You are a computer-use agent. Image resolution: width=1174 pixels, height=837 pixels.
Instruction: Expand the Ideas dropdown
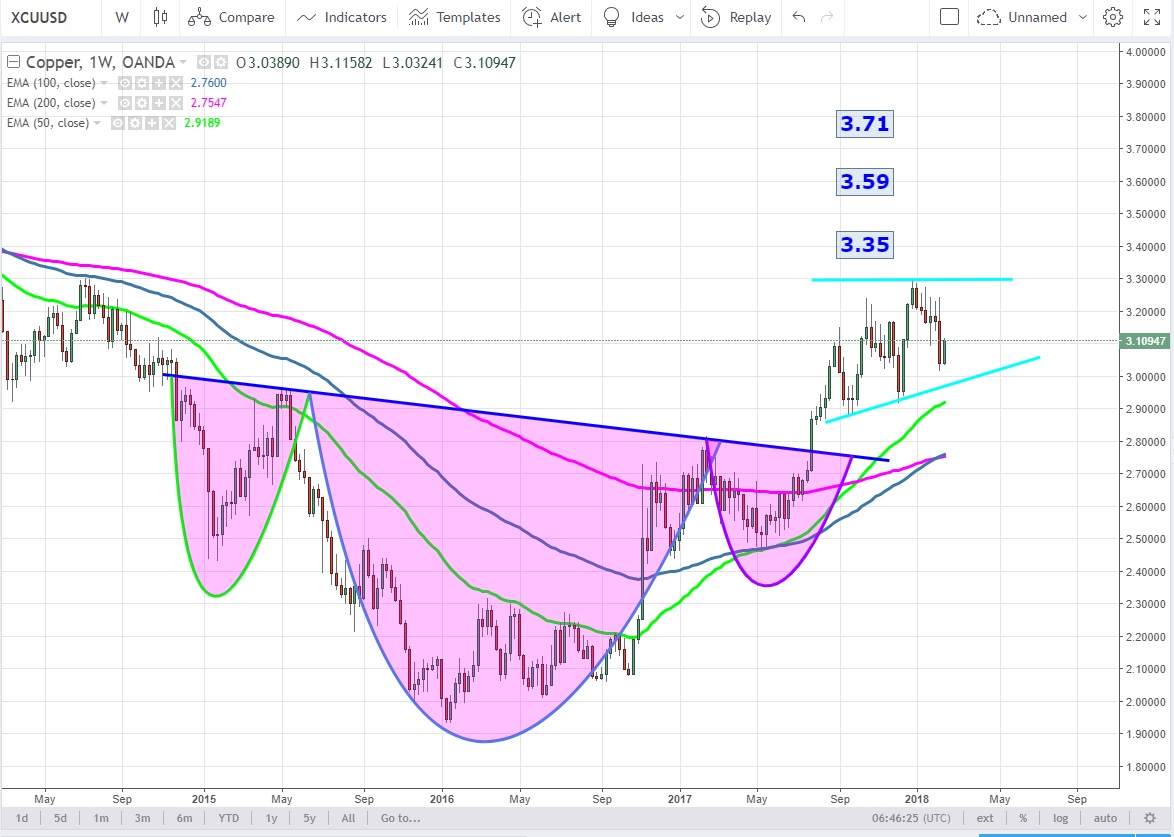click(681, 17)
